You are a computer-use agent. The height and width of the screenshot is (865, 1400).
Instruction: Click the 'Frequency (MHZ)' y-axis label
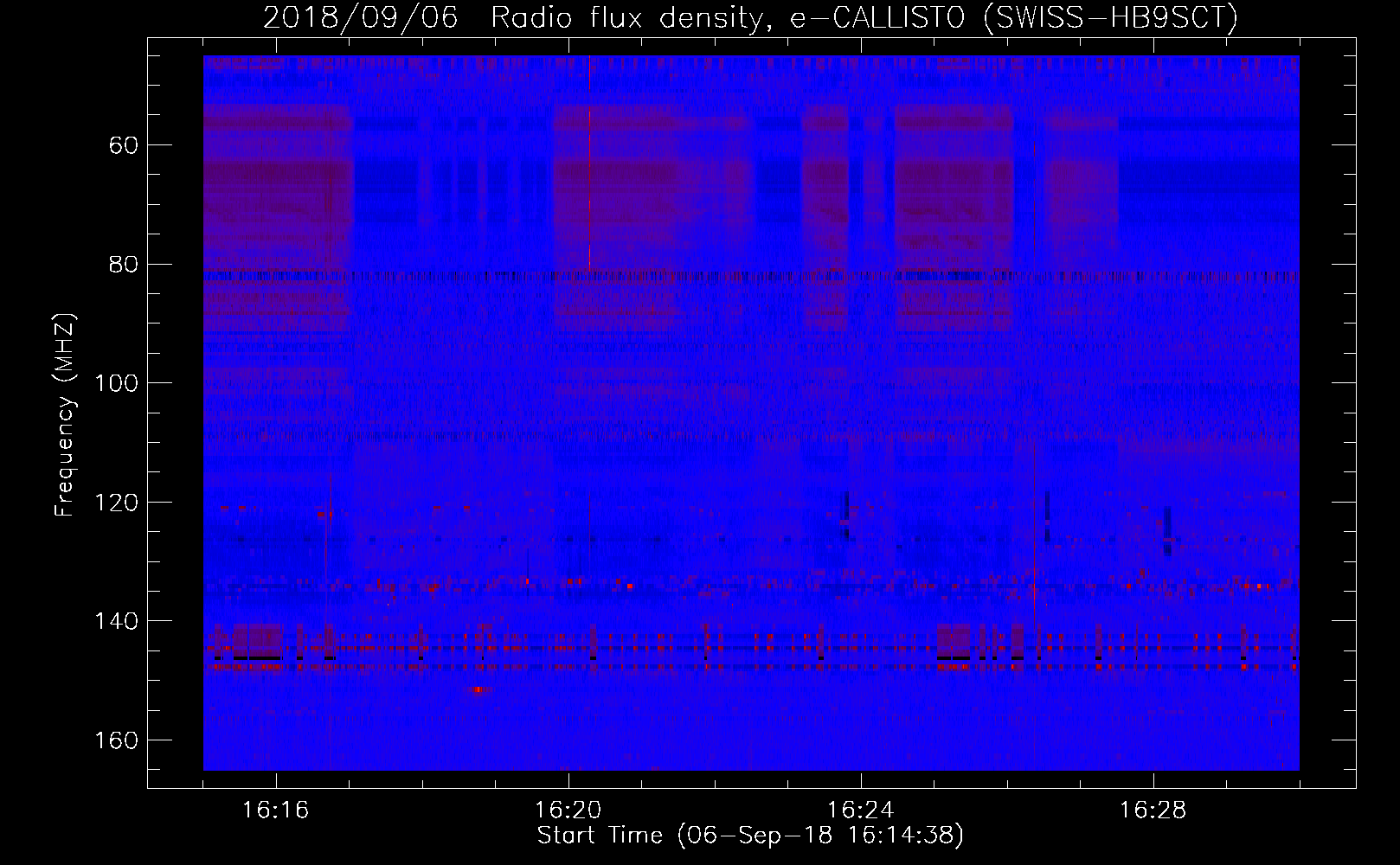[65, 414]
